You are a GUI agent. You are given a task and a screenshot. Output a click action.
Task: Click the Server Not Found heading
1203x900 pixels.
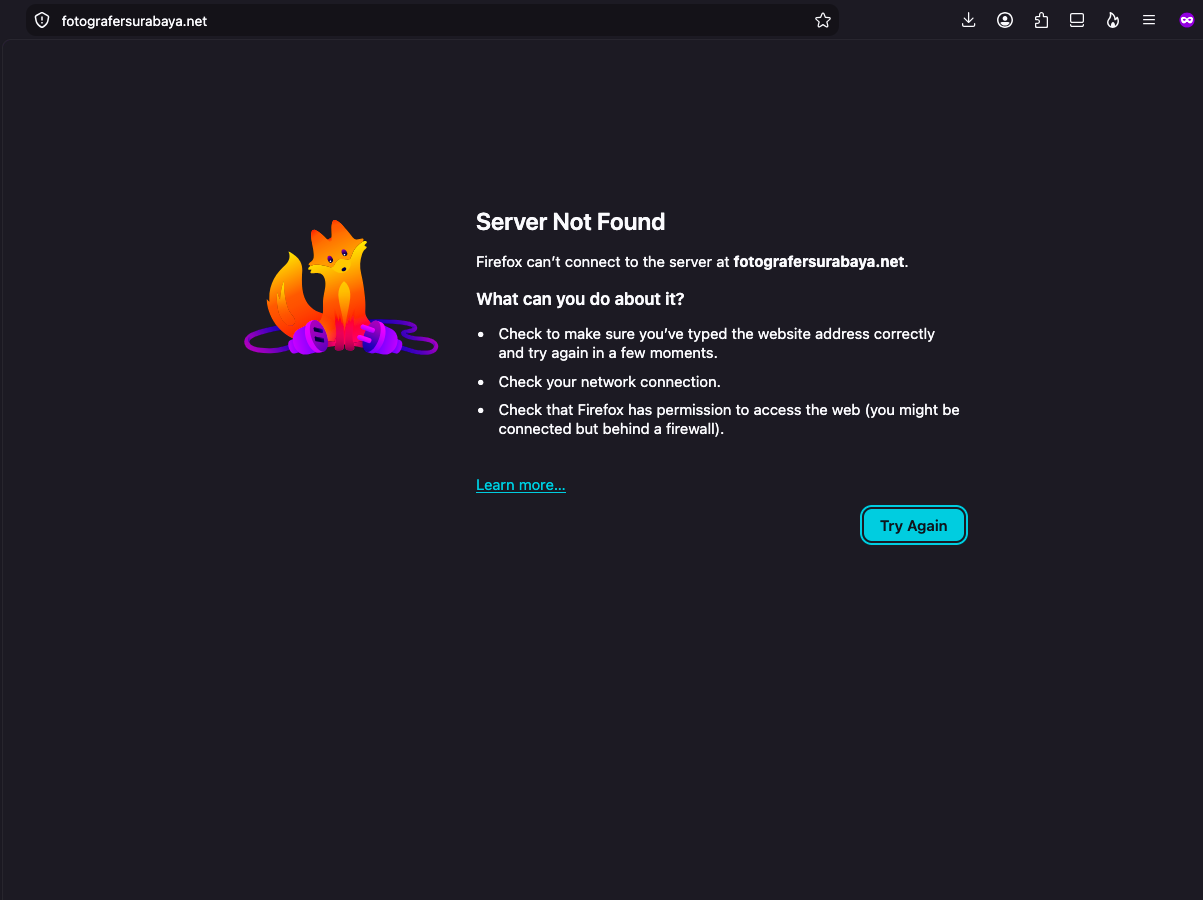click(570, 222)
